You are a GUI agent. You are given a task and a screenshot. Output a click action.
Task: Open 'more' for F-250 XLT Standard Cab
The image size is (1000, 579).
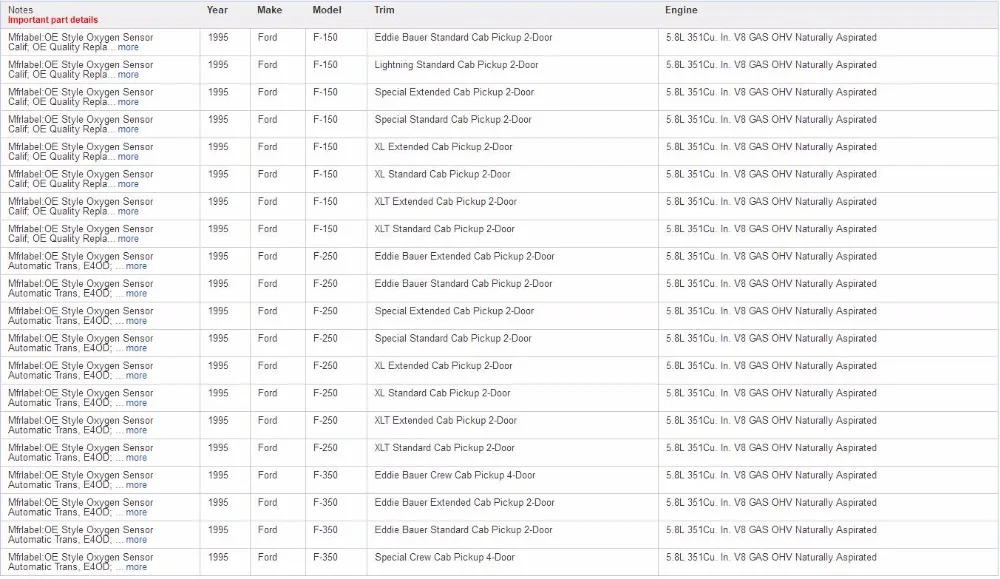coord(136,458)
